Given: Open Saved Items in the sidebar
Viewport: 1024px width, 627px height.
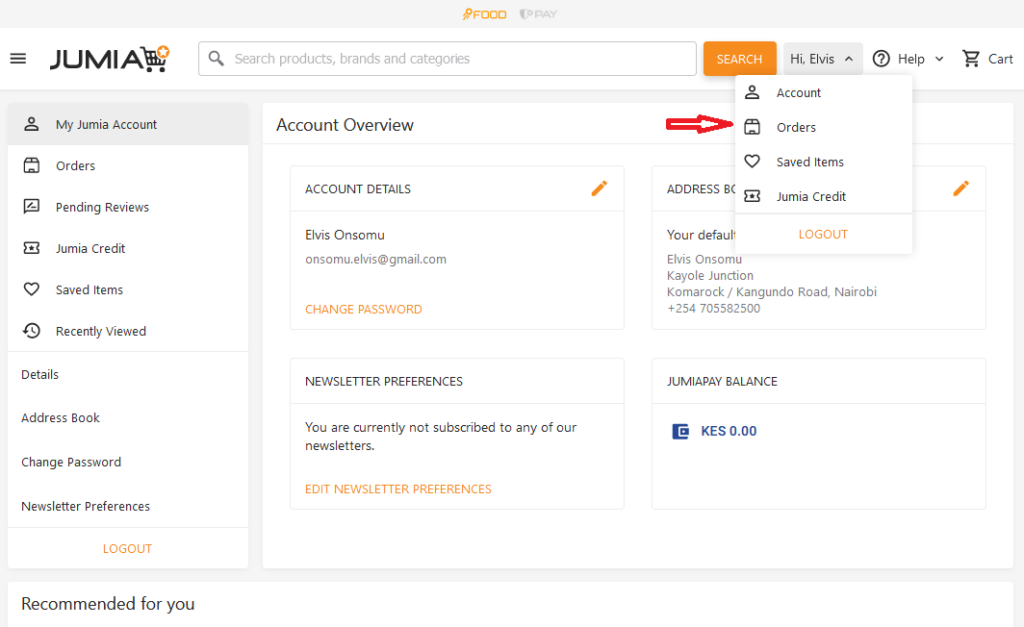Looking at the screenshot, I should (128, 289).
